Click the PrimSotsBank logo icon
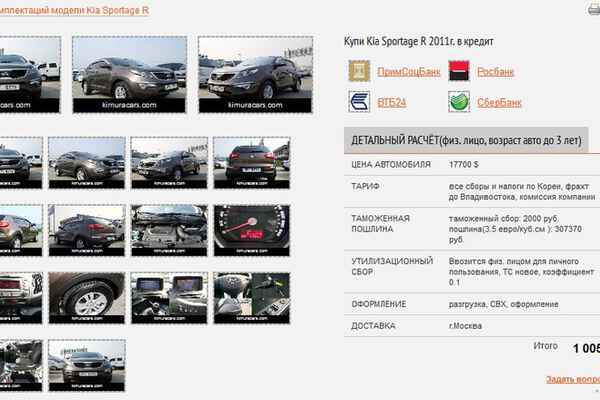 point(359,71)
